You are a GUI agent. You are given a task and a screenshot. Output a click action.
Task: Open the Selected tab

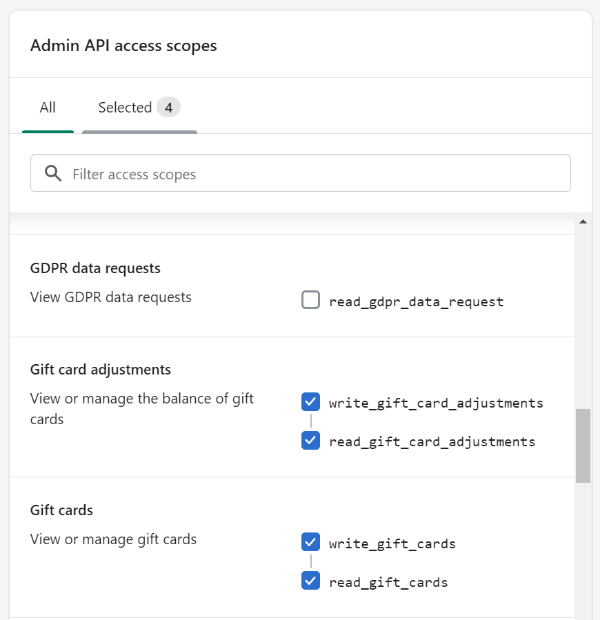coord(139,108)
